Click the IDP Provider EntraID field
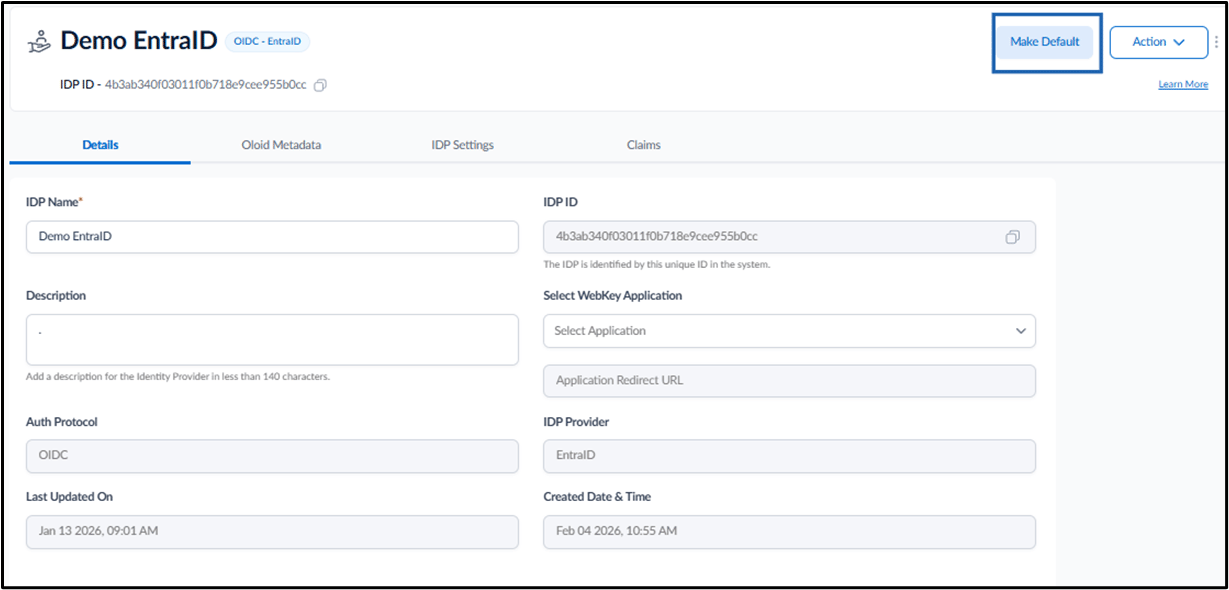This screenshot has height=590, width=1229. 789,456
